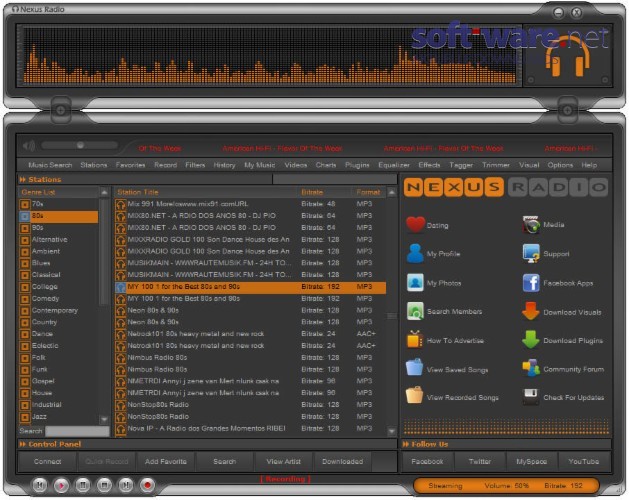Click the Download Visuals orange arrow icon

(x=531, y=311)
